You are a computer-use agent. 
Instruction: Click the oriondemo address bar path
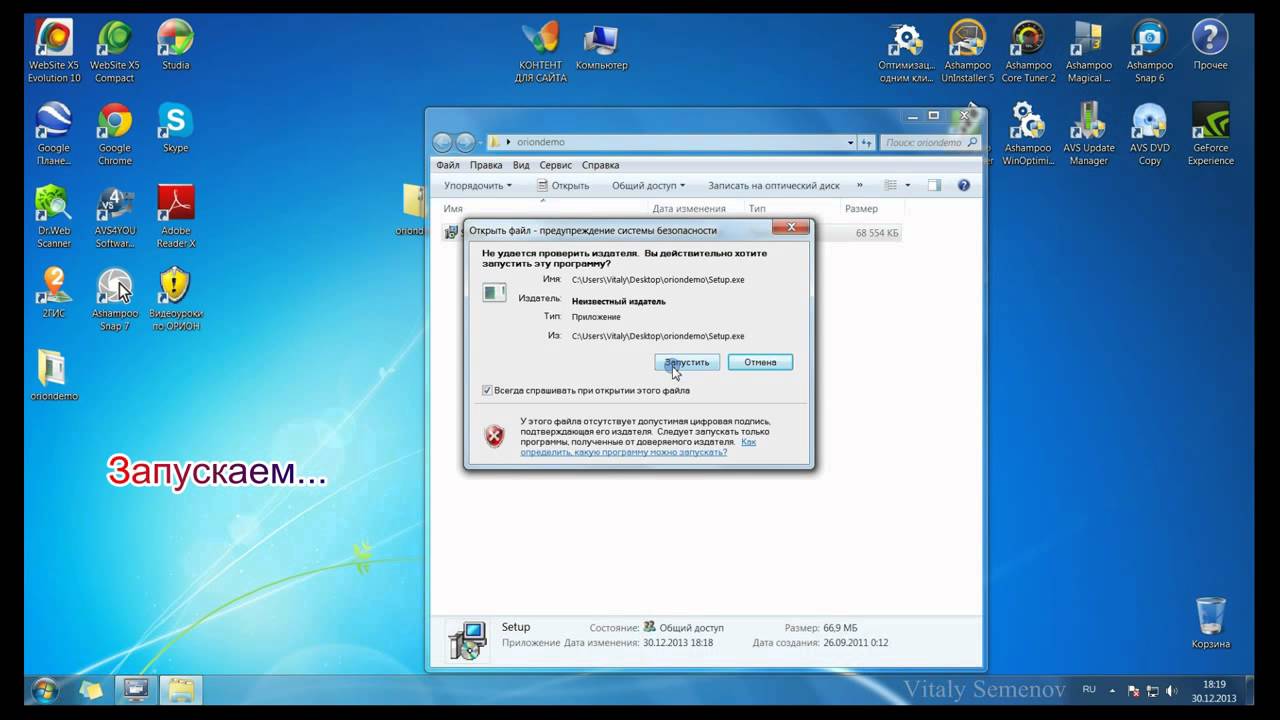(541, 142)
